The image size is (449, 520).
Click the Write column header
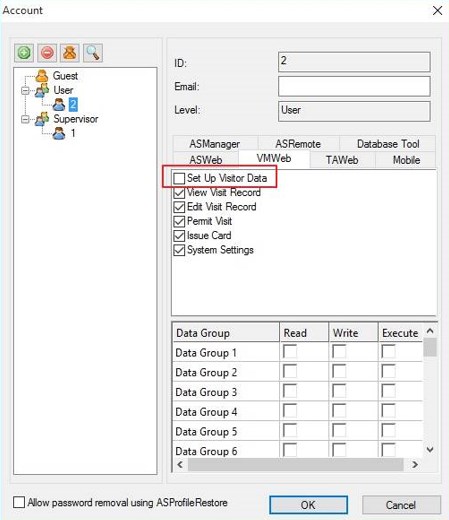[x=353, y=333]
